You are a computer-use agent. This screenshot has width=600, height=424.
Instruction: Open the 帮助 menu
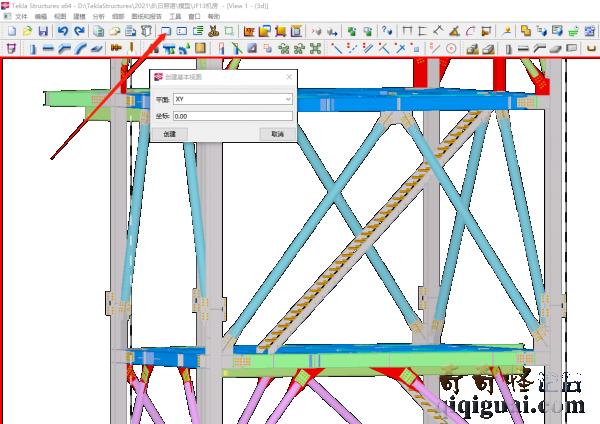tap(214, 16)
